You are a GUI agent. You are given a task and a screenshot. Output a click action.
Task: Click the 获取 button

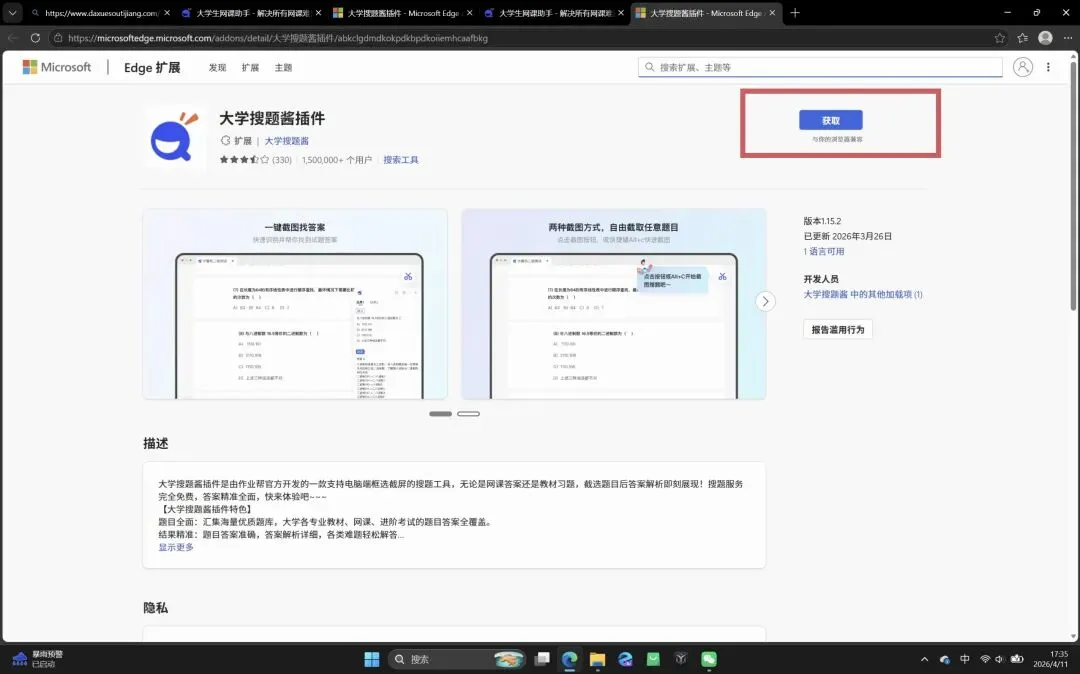click(831, 120)
